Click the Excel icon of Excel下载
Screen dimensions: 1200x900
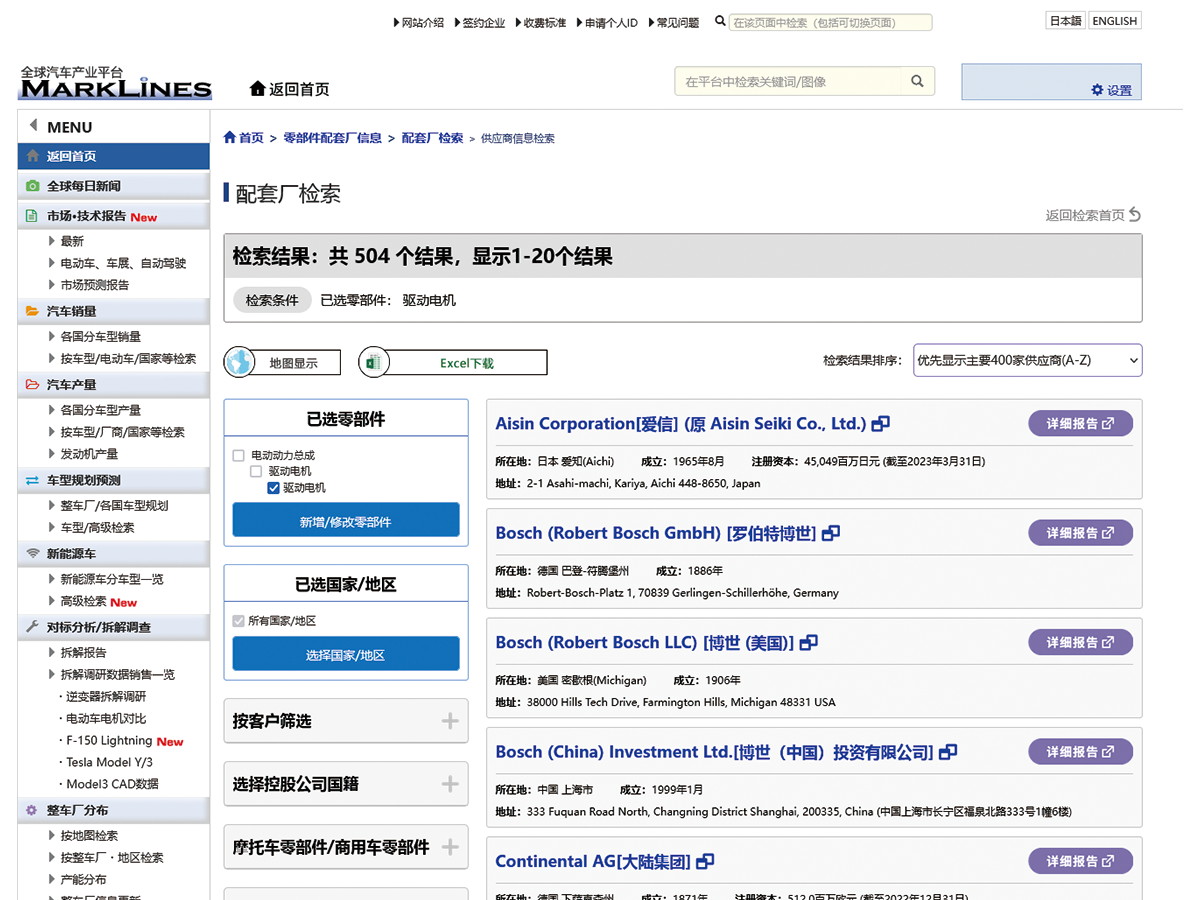pos(373,362)
